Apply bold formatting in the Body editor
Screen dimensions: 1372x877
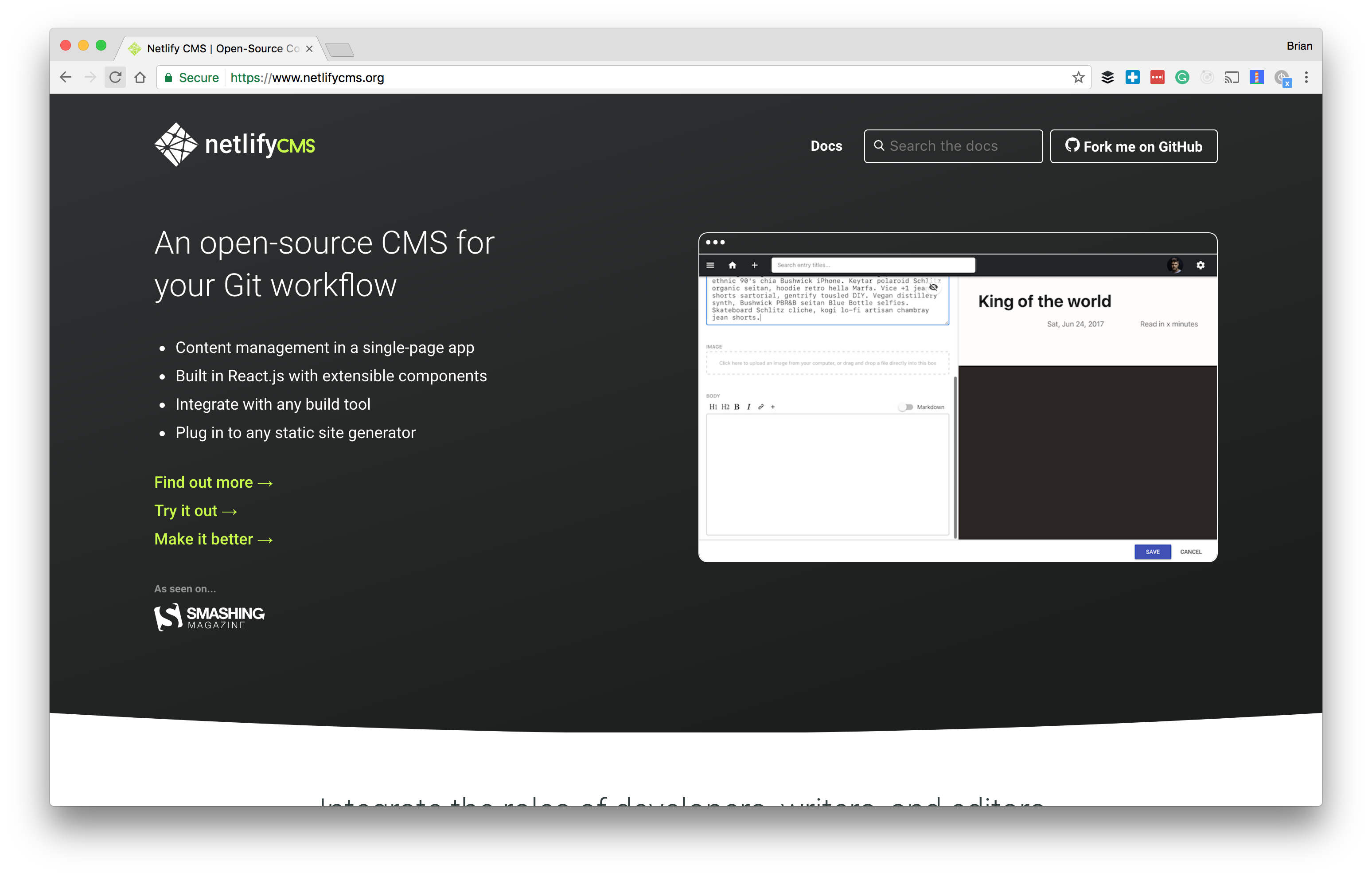737,407
